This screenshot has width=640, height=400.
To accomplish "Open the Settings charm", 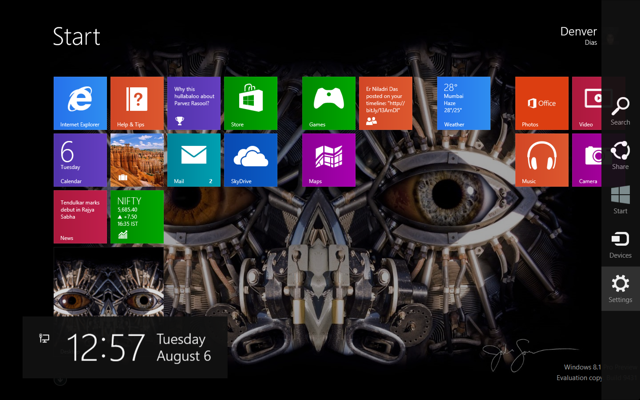I will click(620, 287).
